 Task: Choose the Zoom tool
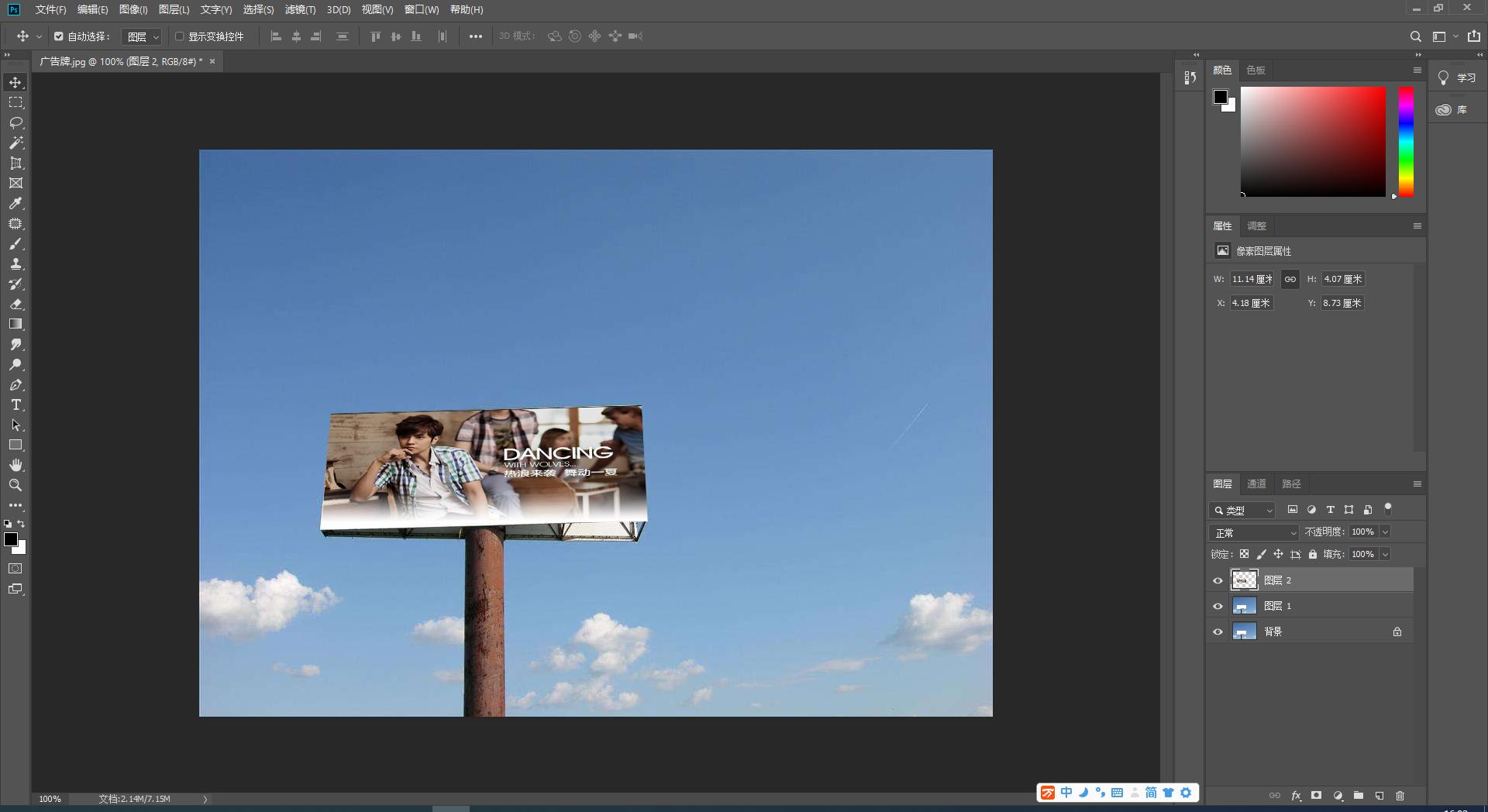click(15, 485)
